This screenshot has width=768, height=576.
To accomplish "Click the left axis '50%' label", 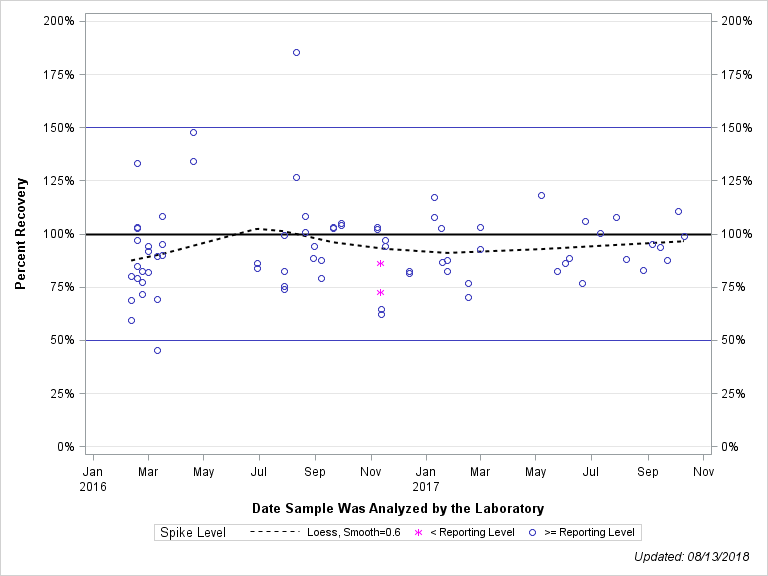I will pyautogui.click(x=62, y=340).
